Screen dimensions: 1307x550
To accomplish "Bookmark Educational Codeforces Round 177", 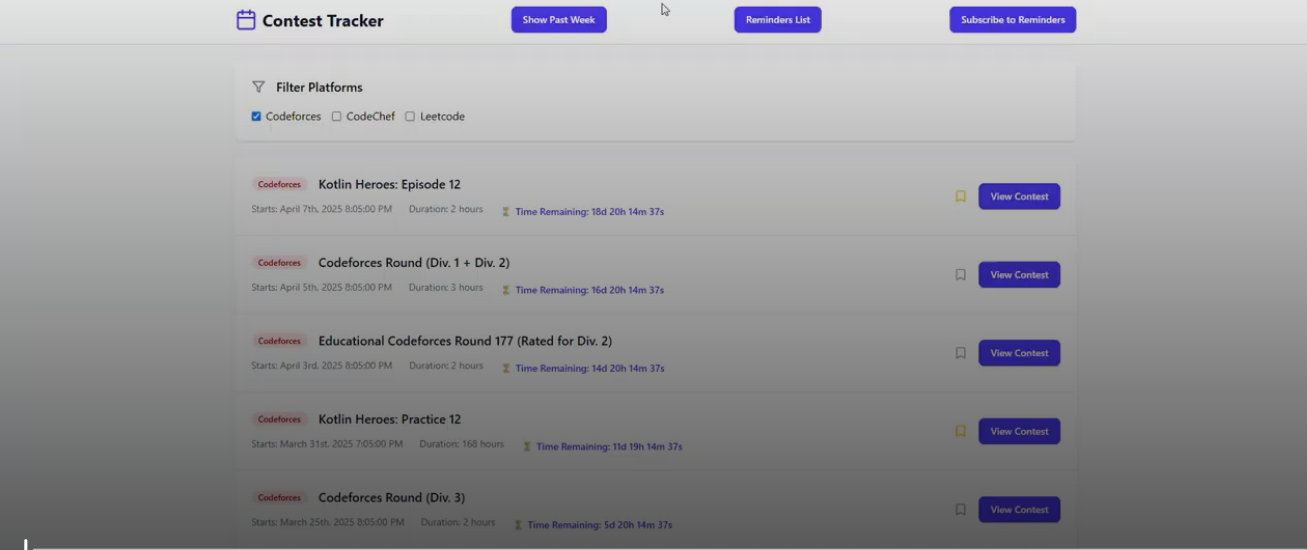I will tap(960, 353).
